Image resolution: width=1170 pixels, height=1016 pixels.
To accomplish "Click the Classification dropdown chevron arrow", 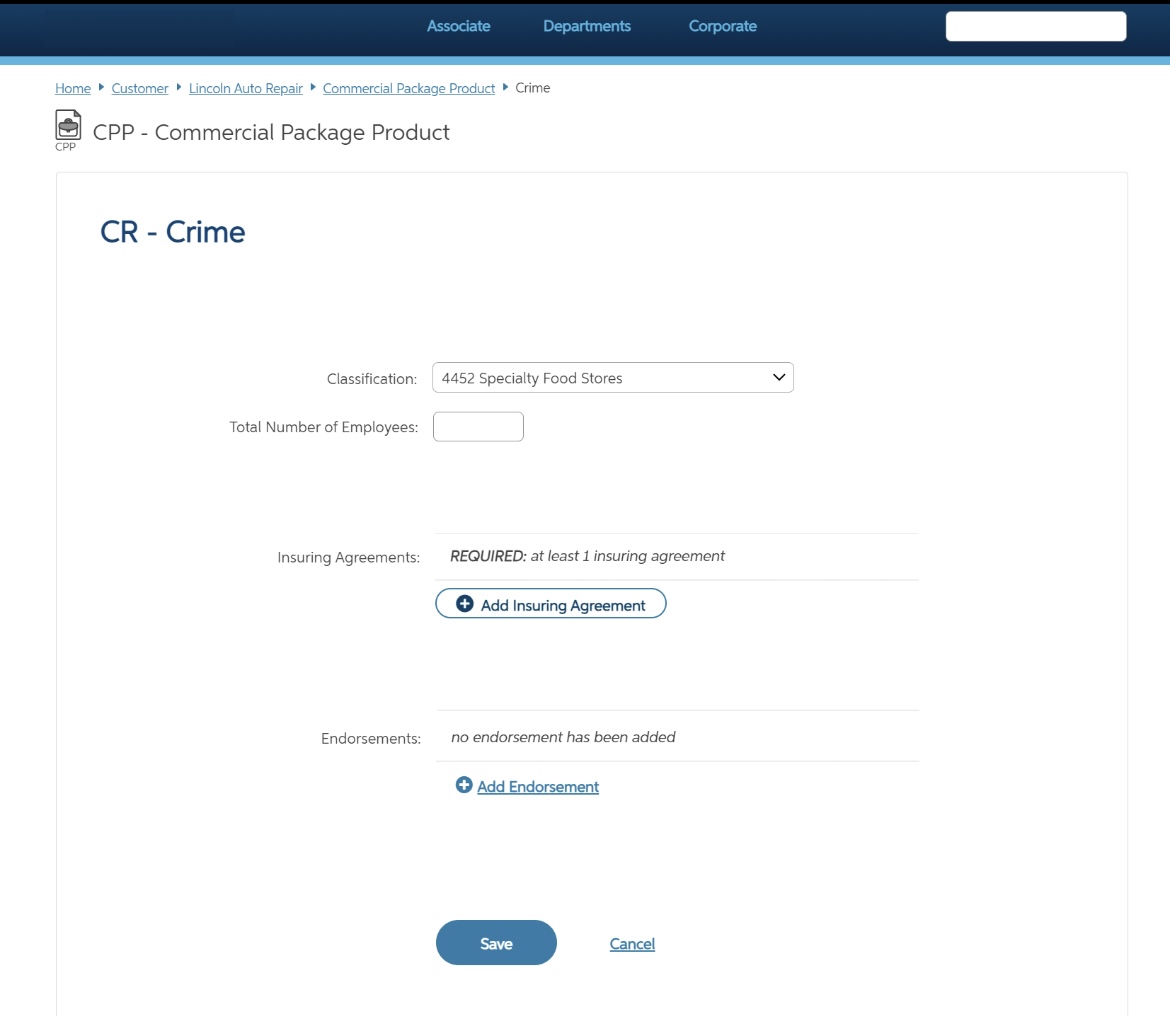I will click(779, 378).
